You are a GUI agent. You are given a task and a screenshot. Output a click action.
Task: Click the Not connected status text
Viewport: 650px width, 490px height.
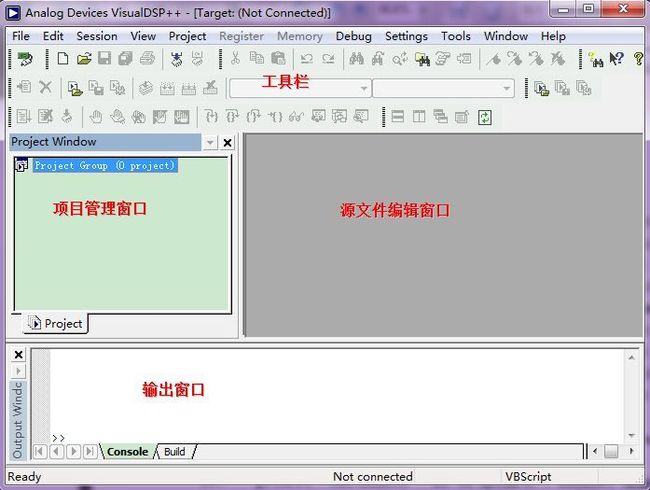point(373,477)
